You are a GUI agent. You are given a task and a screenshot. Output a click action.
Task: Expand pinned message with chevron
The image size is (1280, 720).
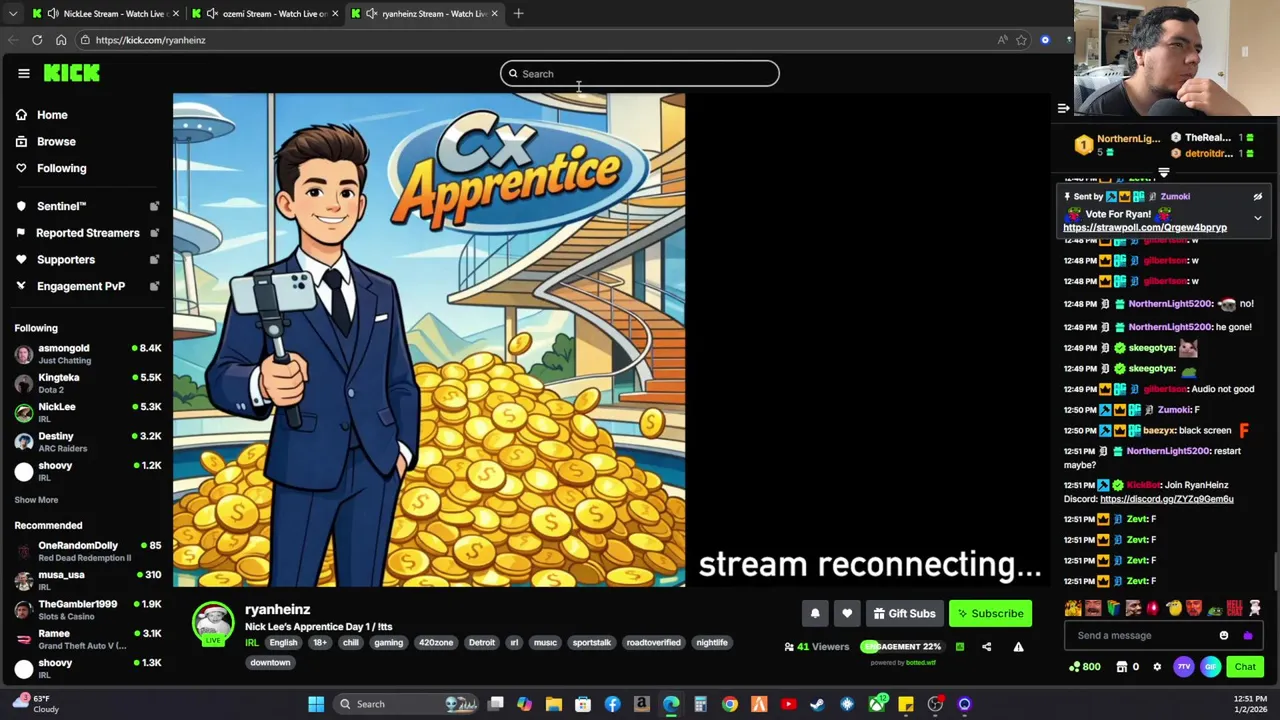click(1258, 217)
